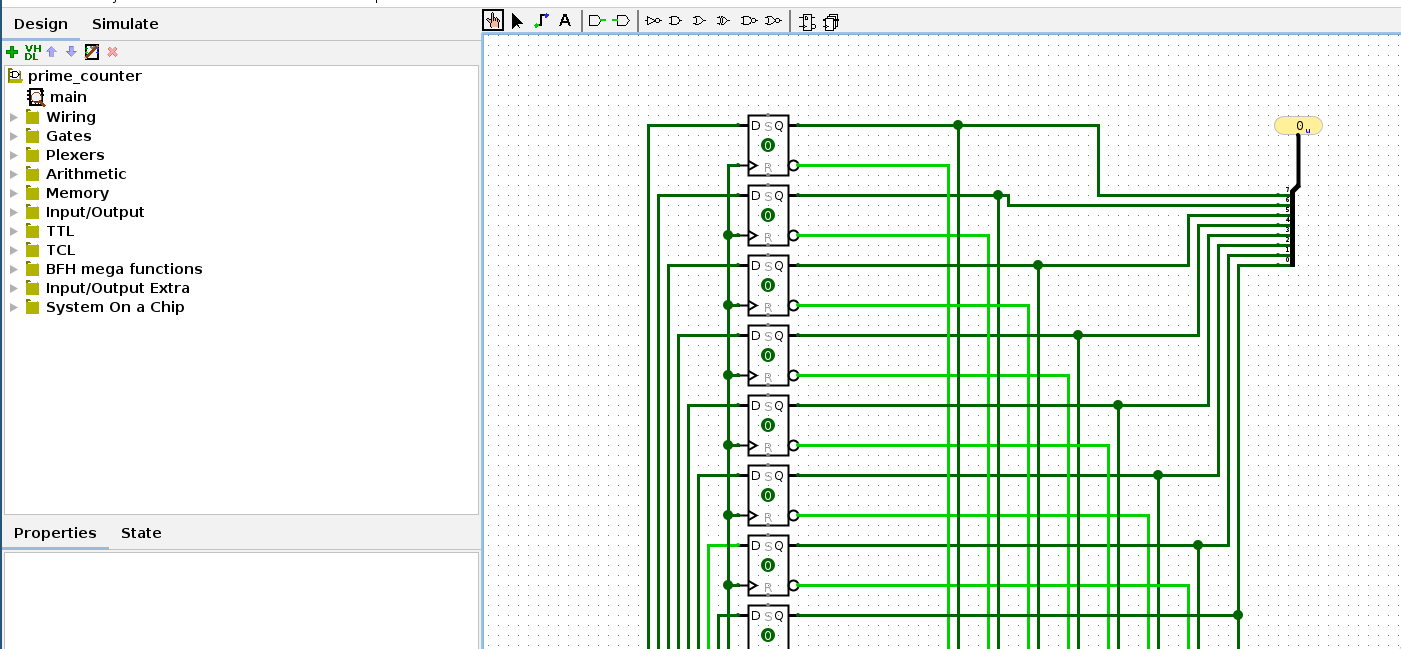Open the State tab
Viewport: 1401px width, 649px height.
click(x=141, y=533)
